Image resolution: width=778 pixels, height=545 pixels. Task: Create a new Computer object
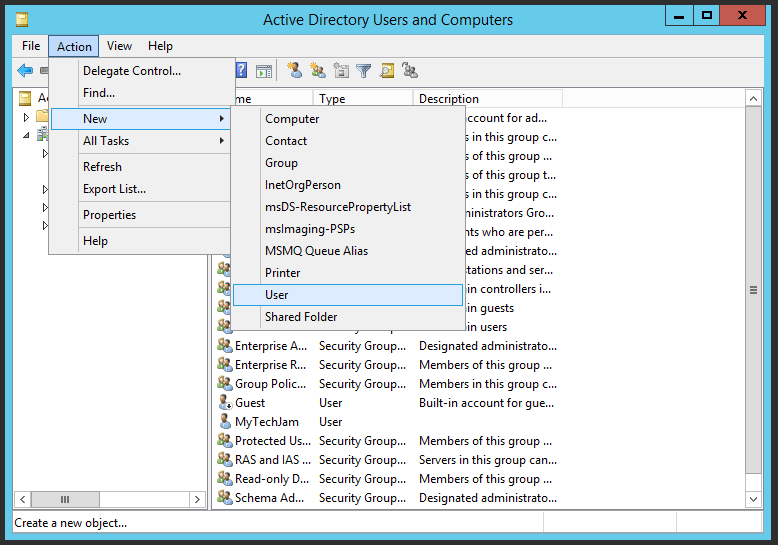(347, 119)
